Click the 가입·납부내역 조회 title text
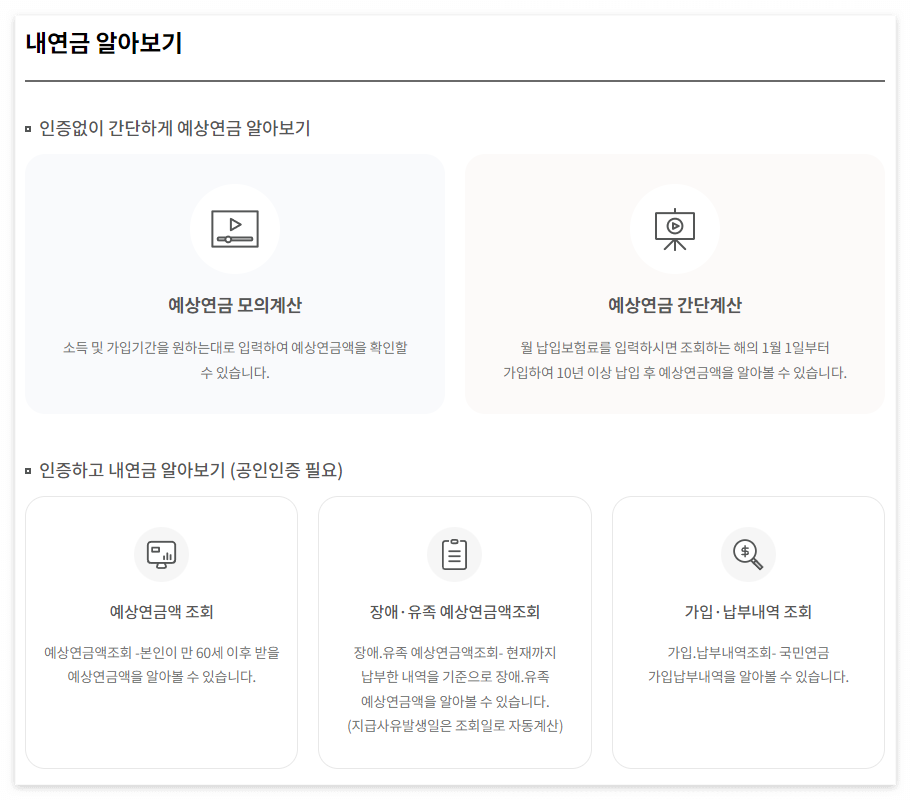Screen dimensions: 911x800 [x=748, y=609]
